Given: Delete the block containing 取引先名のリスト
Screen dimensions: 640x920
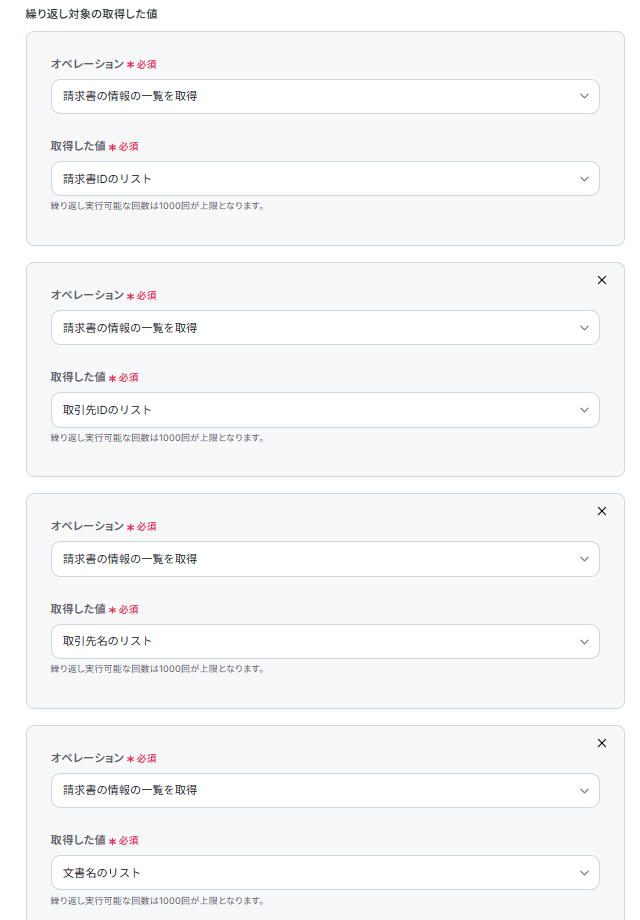Looking at the screenshot, I should click(x=601, y=511).
